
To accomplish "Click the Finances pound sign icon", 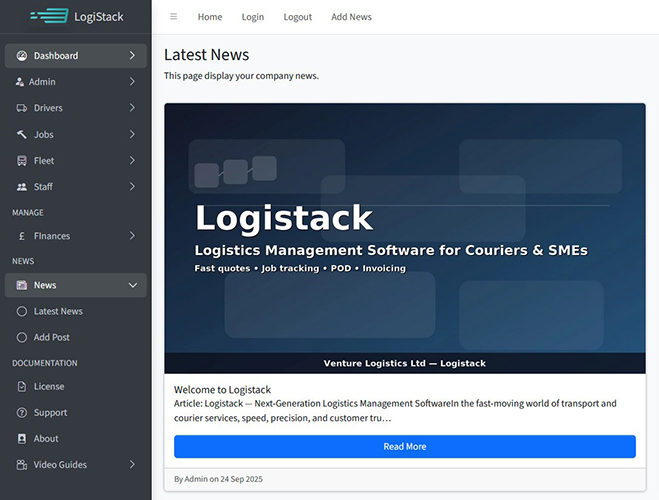I will point(22,236).
